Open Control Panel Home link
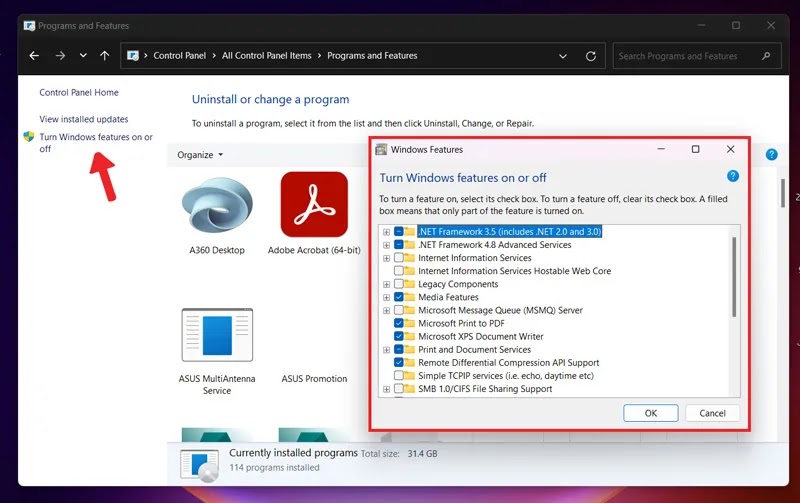Image resolution: width=800 pixels, height=503 pixels. pos(79,92)
